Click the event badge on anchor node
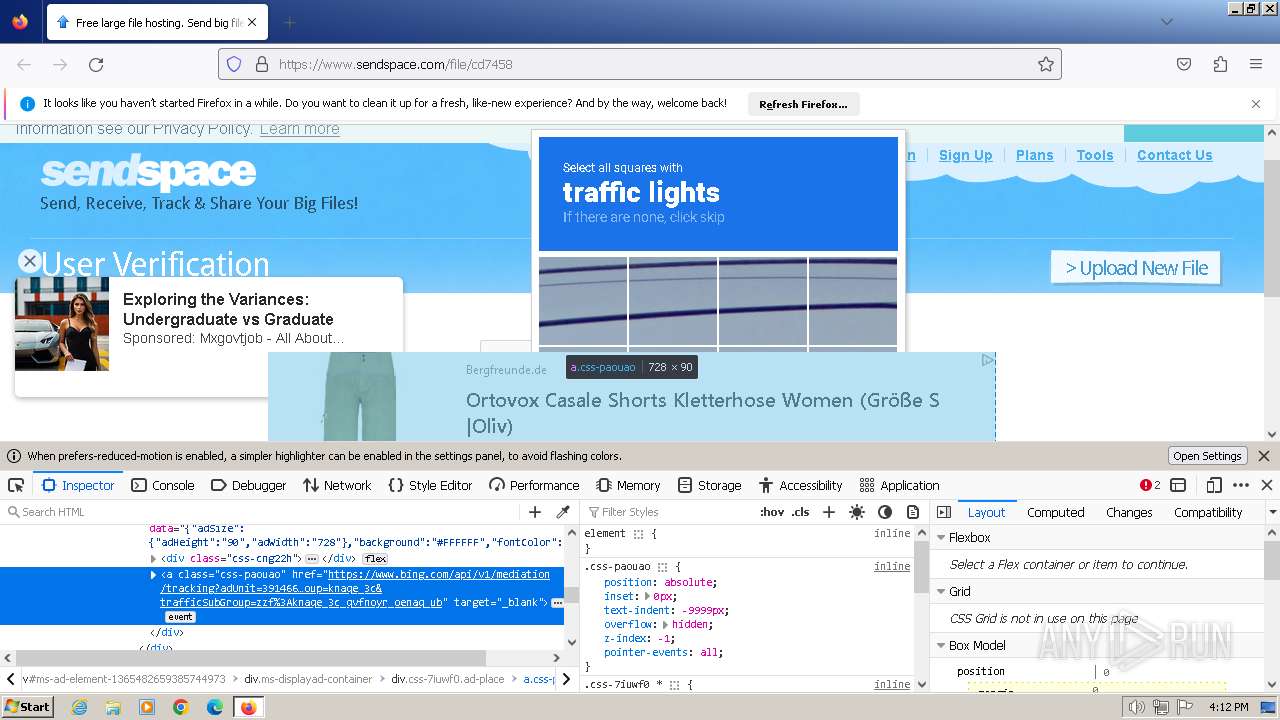Viewport: 1280px width, 720px height. click(x=180, y=617)
